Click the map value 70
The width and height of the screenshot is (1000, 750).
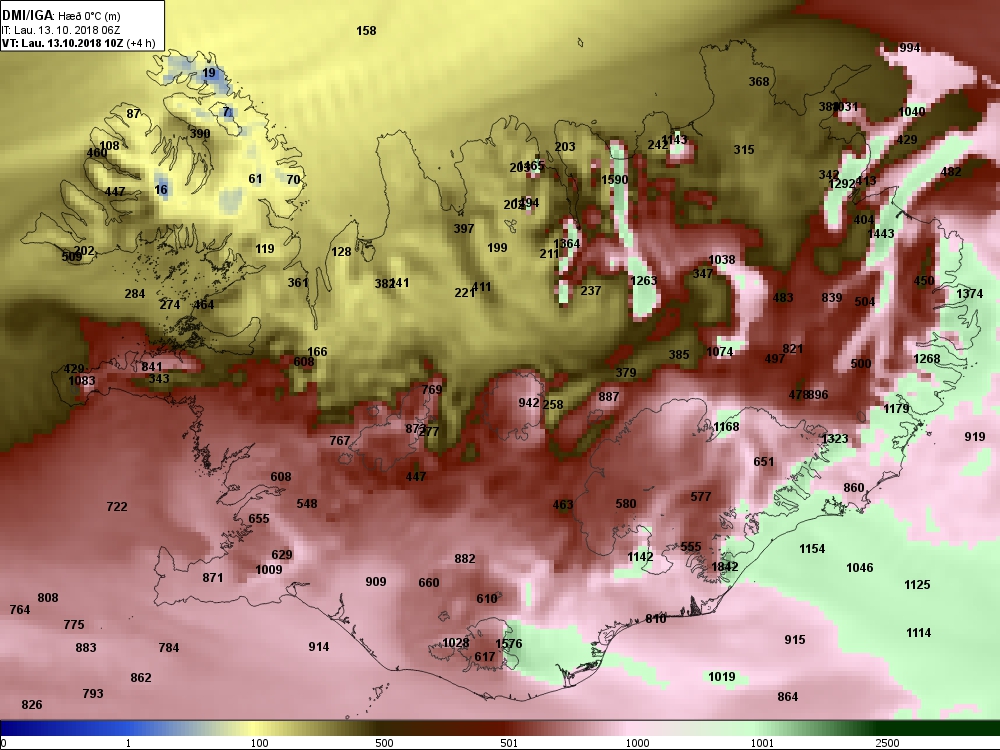pos(293,180)
